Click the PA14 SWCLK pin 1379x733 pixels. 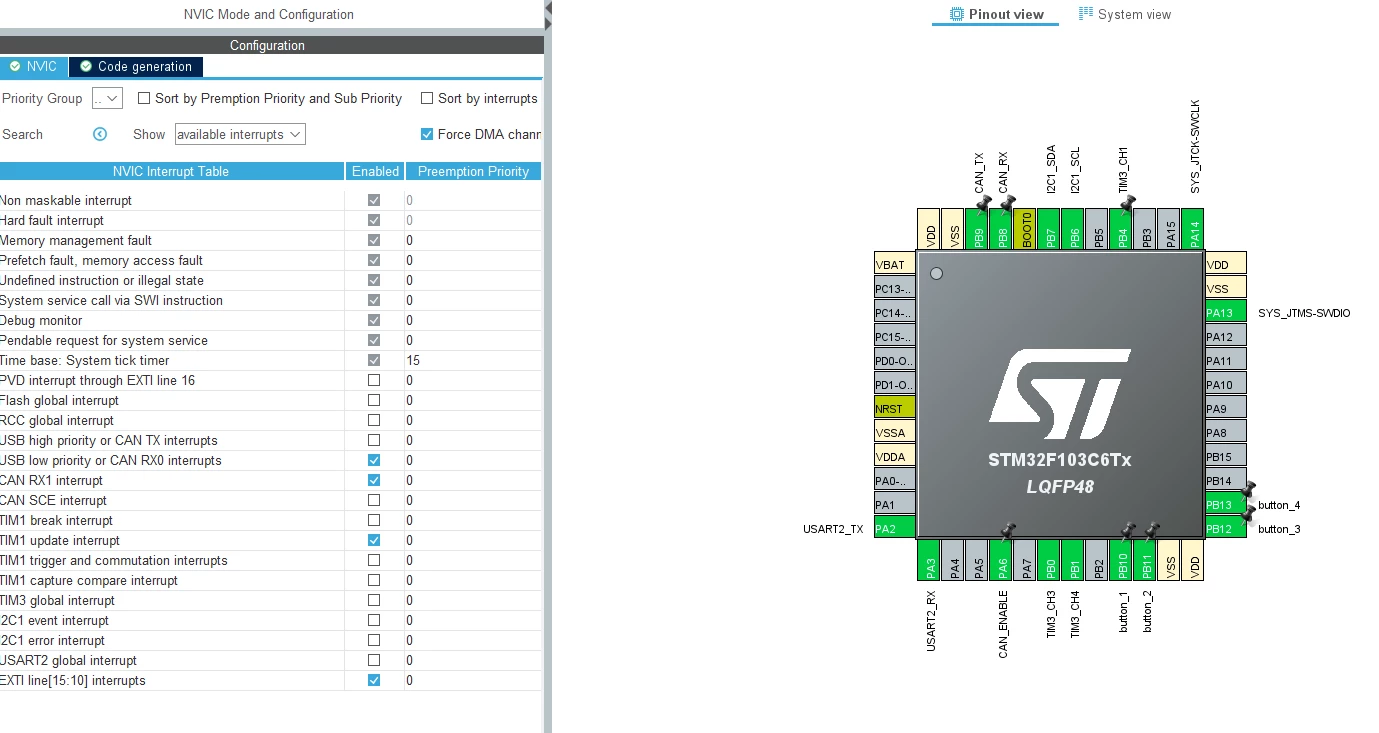pos(1194,229)
